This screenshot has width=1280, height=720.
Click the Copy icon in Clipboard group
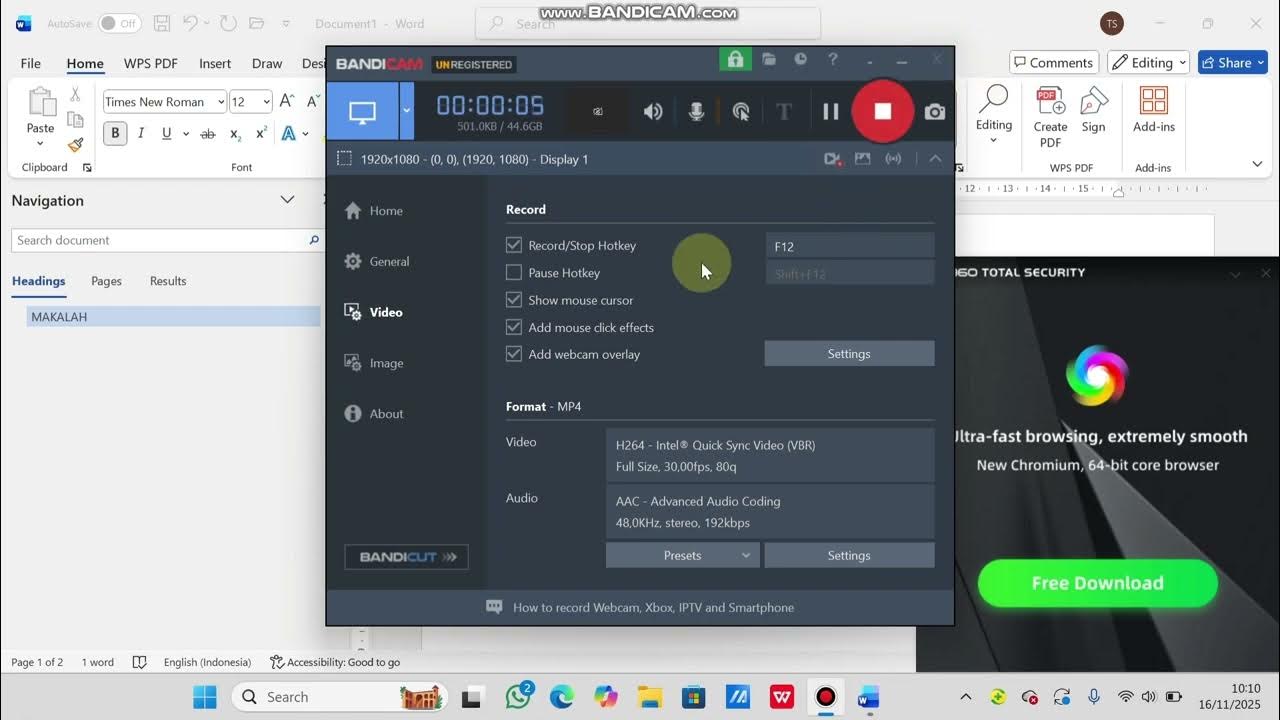click(x=75, y=120)
